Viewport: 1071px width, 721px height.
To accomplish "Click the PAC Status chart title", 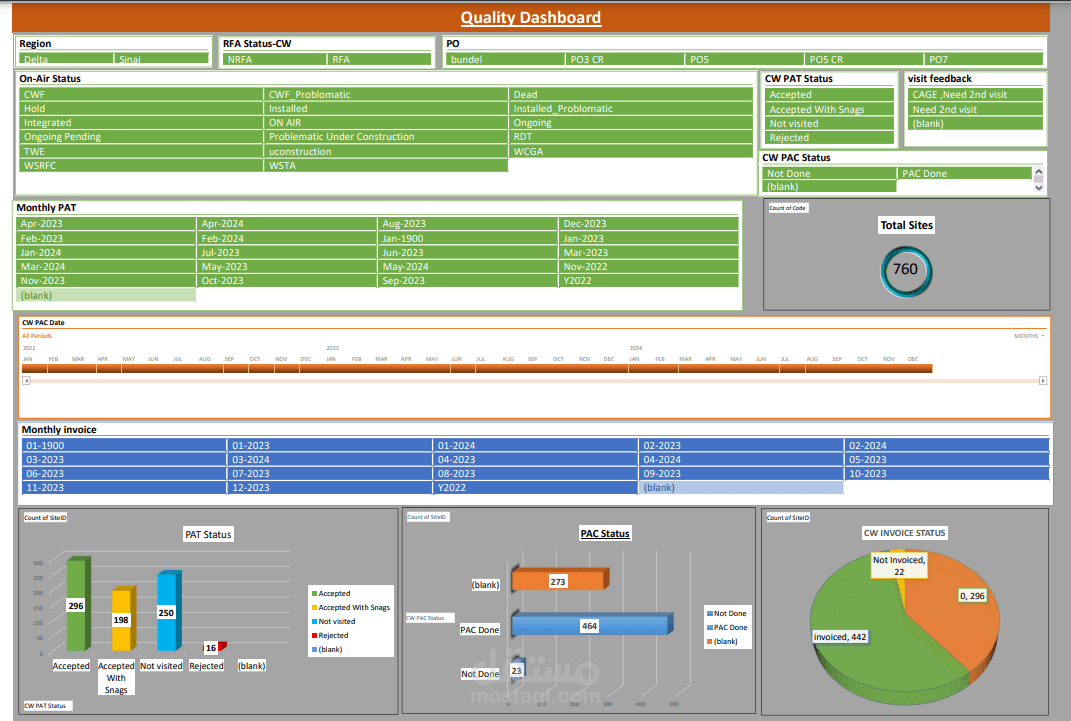I will 605,533.
